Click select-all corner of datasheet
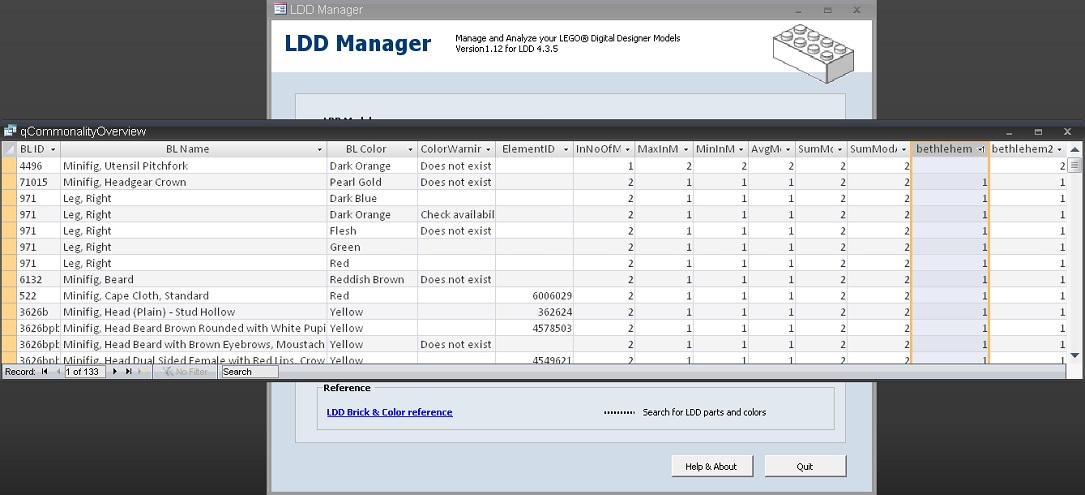This screenshot has height=495, width=1085. click(x=9, y=149)
